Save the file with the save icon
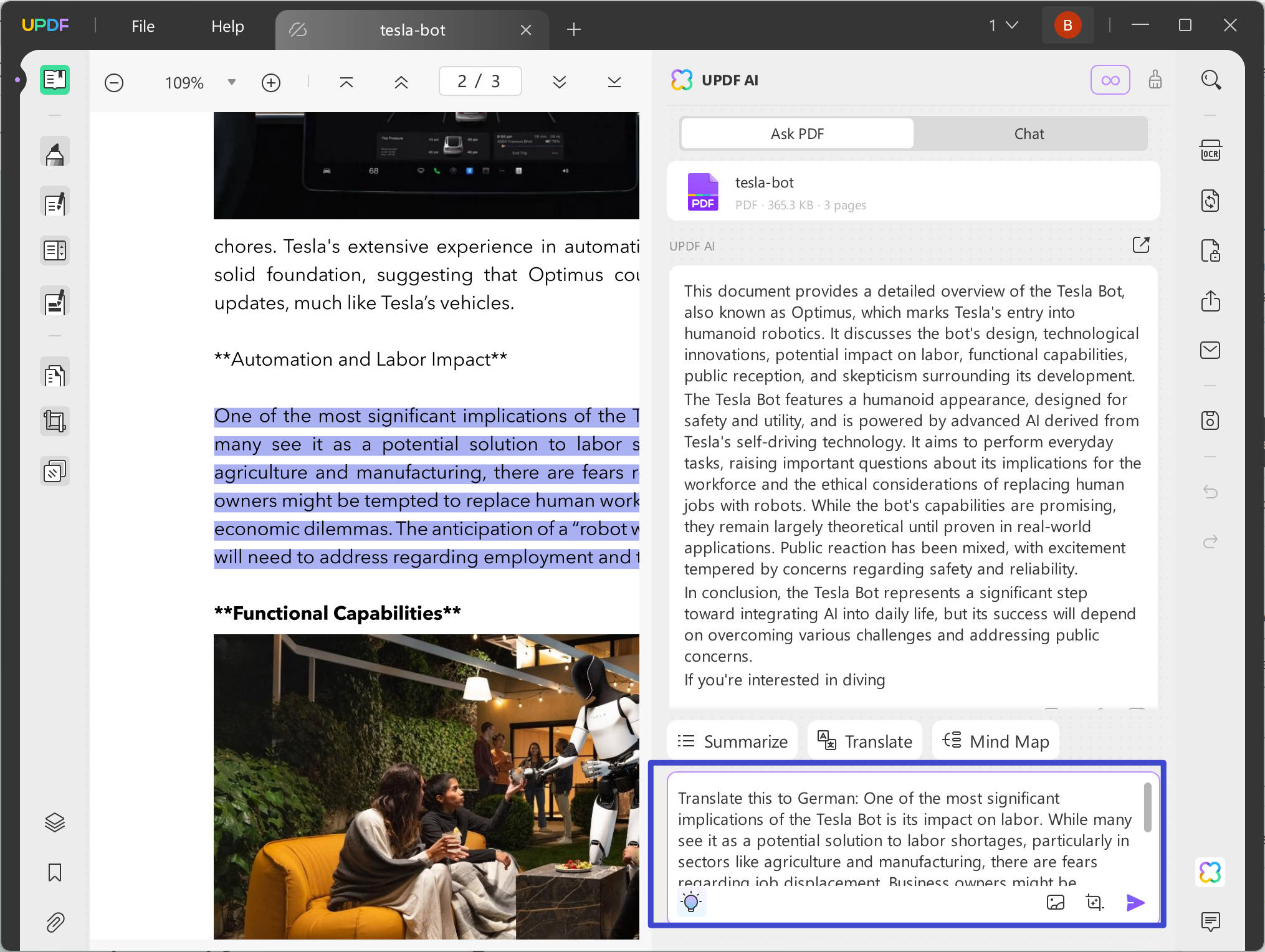1265x952 pixels. (x=1210, y=421)
